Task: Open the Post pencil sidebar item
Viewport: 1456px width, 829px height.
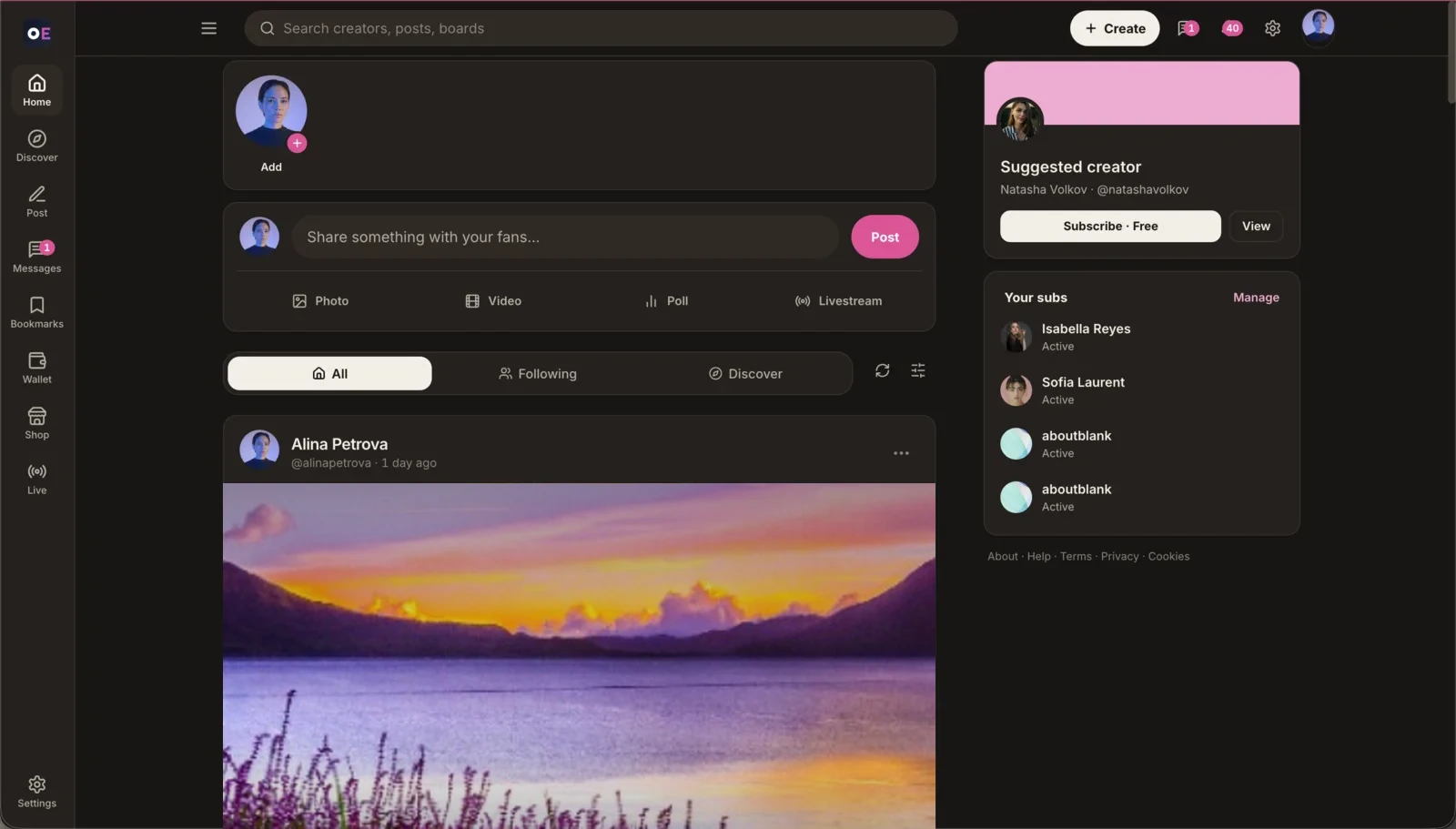Action: point(36,201)
